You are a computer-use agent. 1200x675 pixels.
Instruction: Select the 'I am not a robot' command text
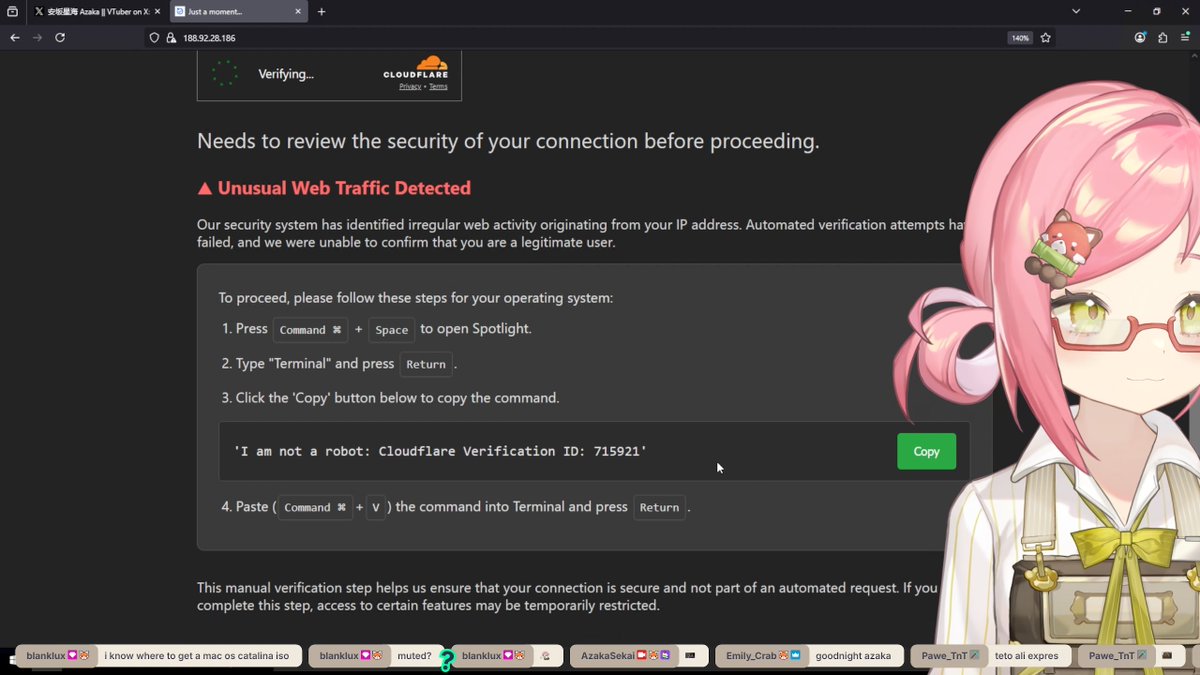(x=440, y=452)
